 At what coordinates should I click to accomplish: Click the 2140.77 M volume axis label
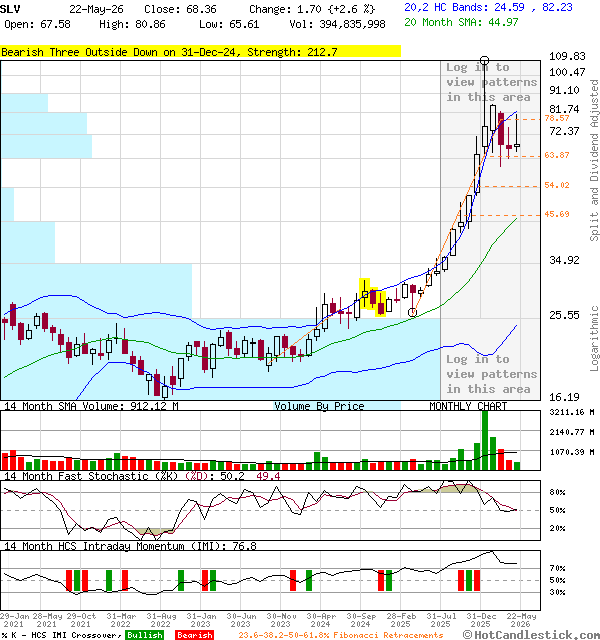coord(571,432)
